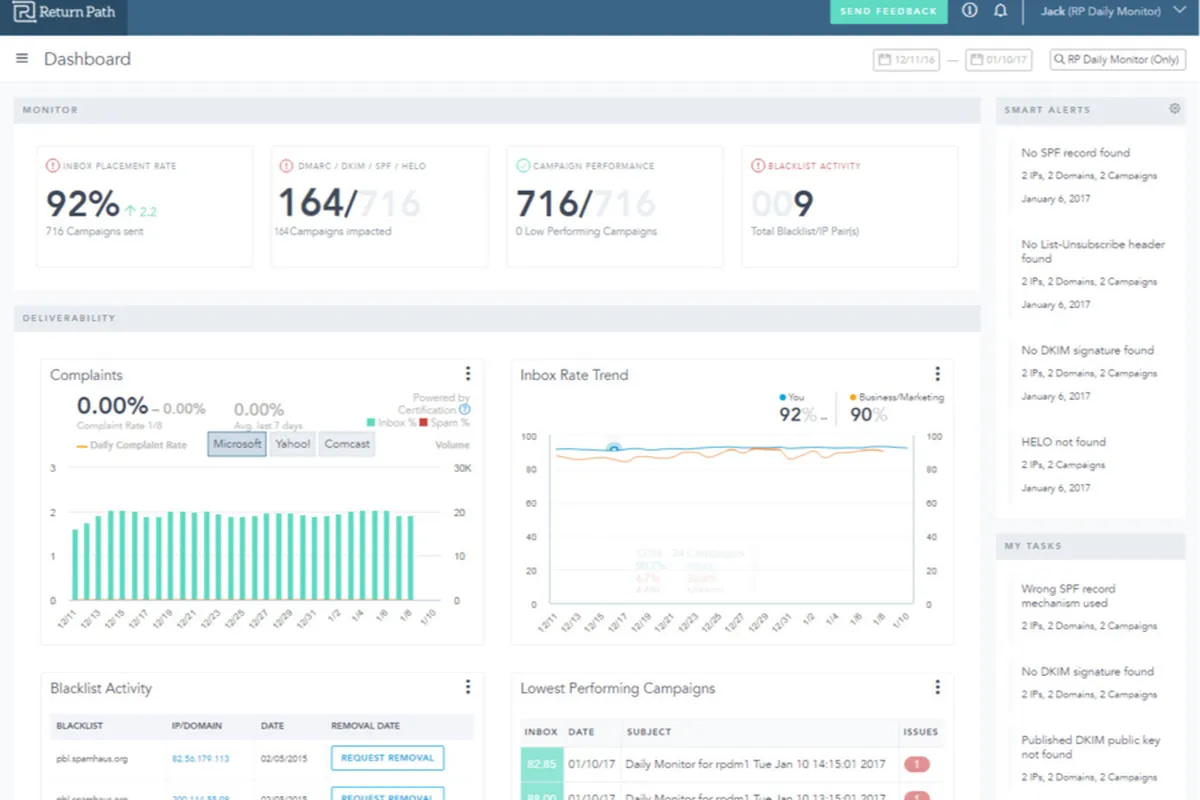Select the Comcast complaints filter

(x=347, y=444)
